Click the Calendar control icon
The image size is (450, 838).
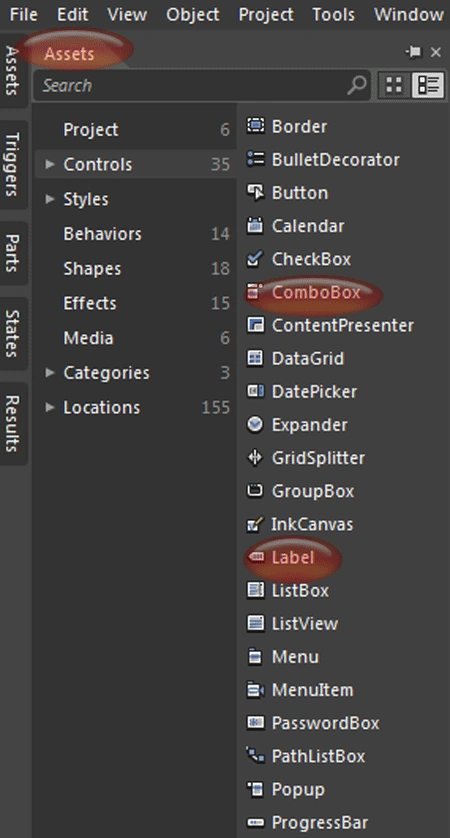(255, 226)
